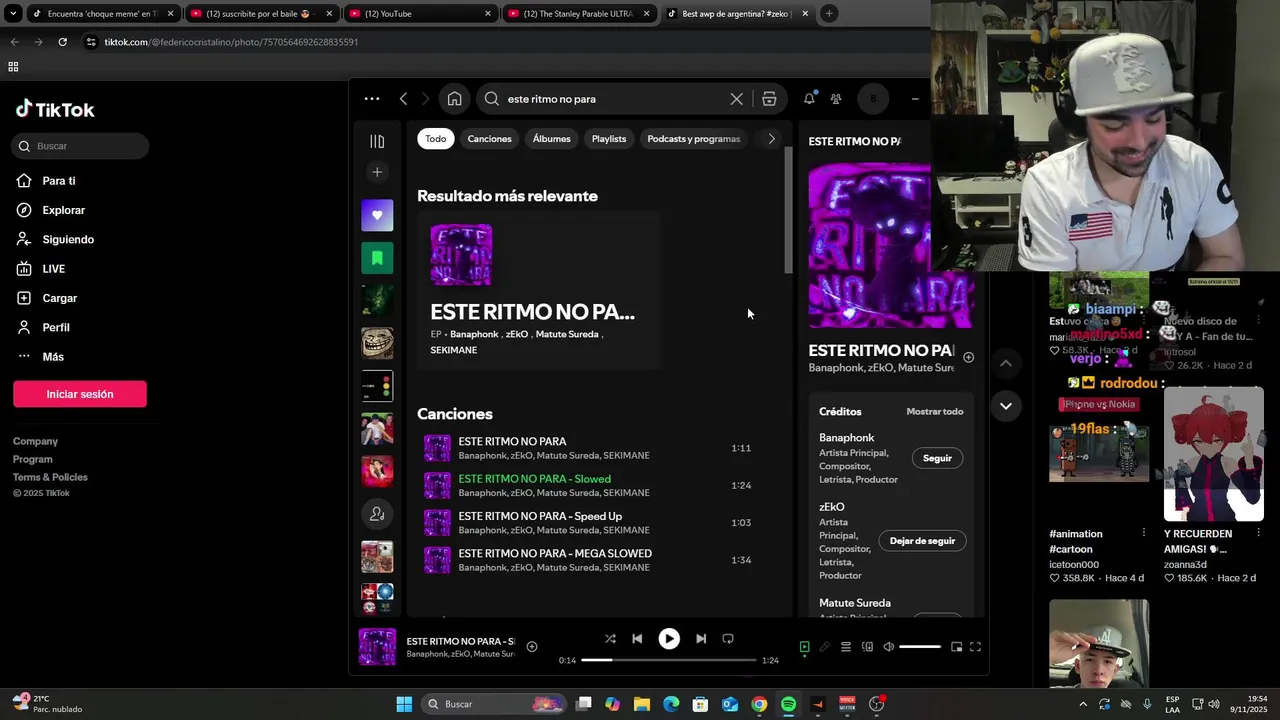This screenshot has width=1280, height=720.
Task: Open Spotify from Windows taskbar
Action: (x=788, y=704)
